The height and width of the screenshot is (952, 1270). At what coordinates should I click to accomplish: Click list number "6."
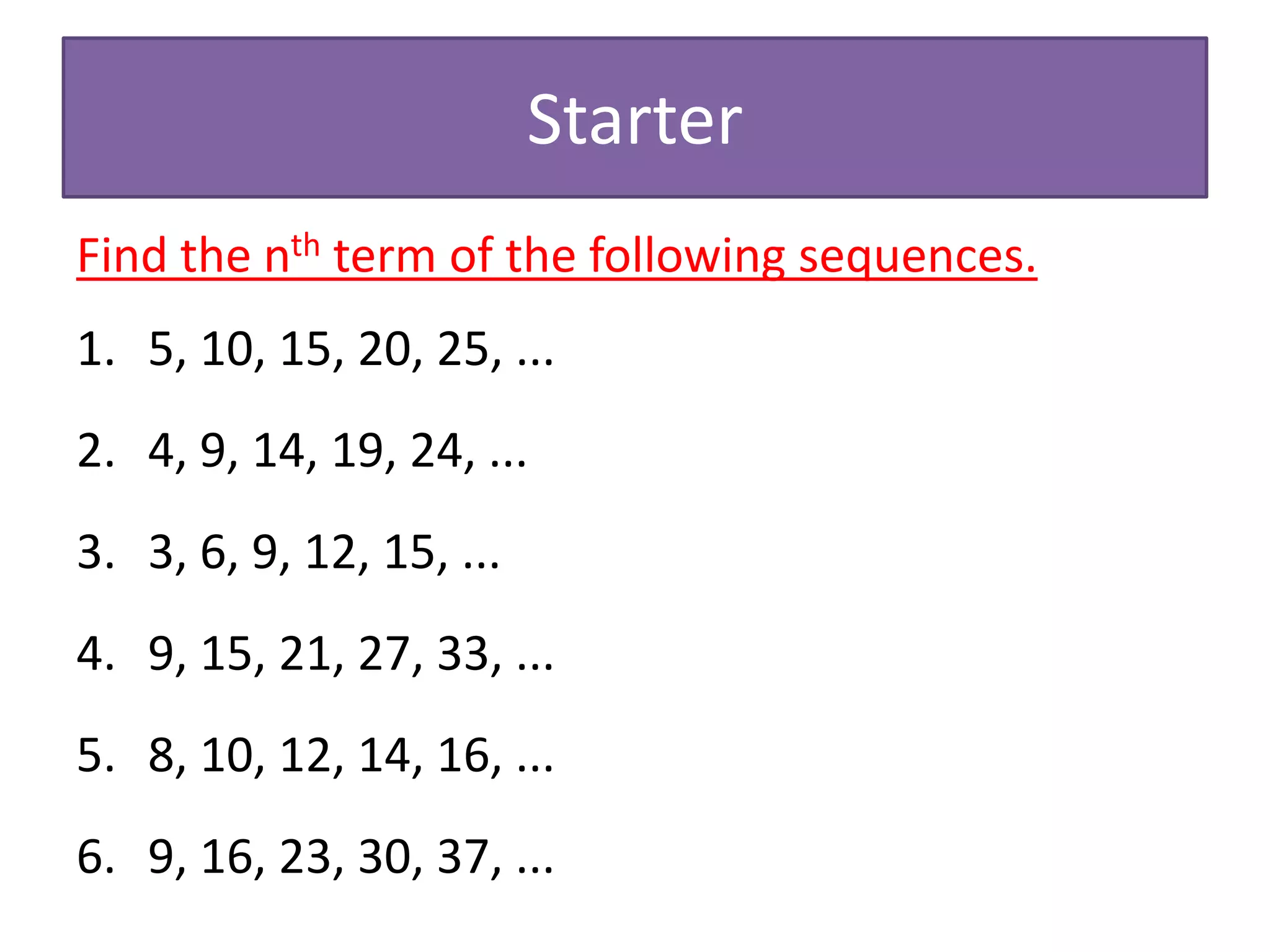(x=95, y=857)
